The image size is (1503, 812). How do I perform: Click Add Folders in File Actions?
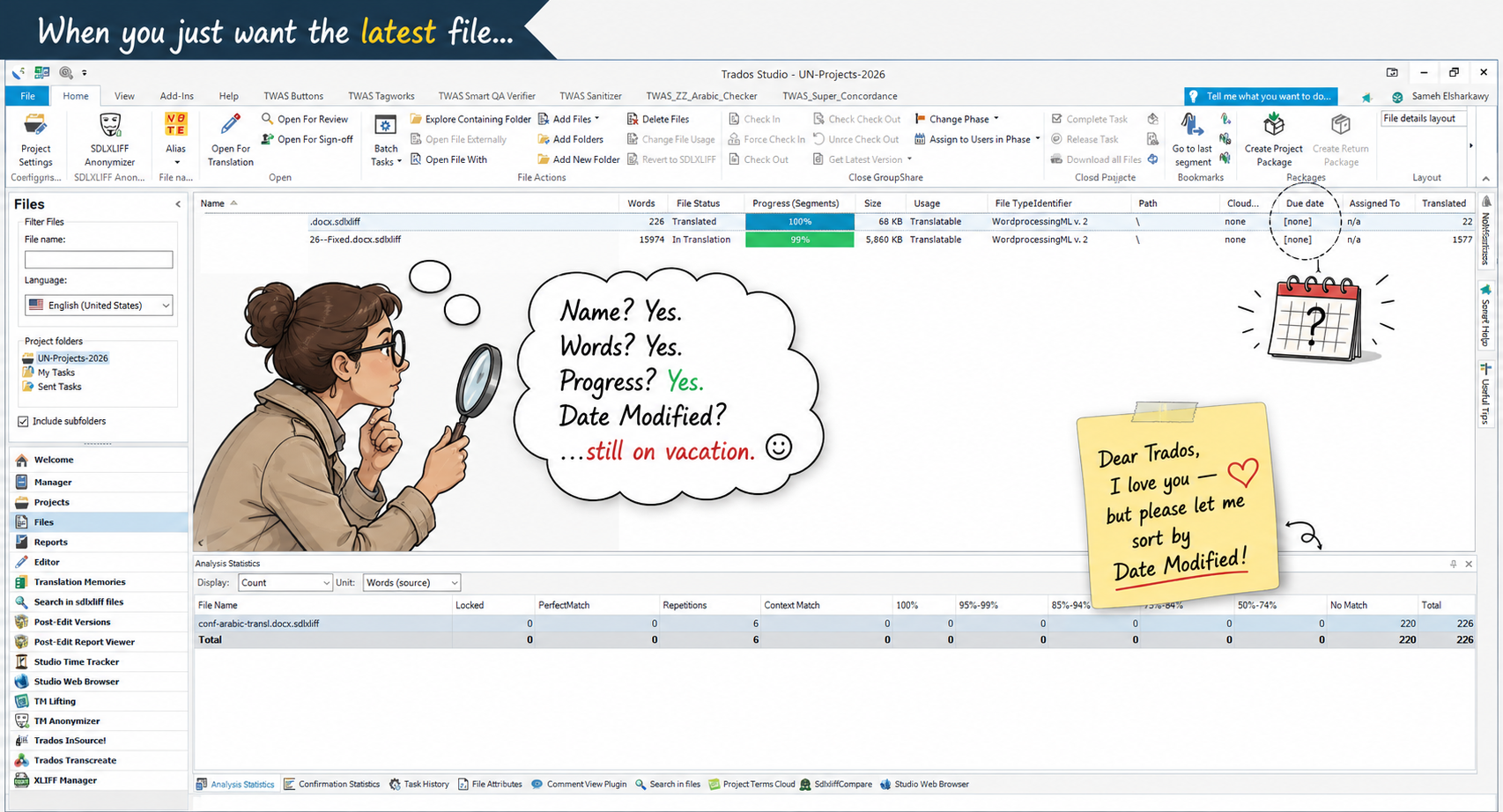tap(571, 139)
